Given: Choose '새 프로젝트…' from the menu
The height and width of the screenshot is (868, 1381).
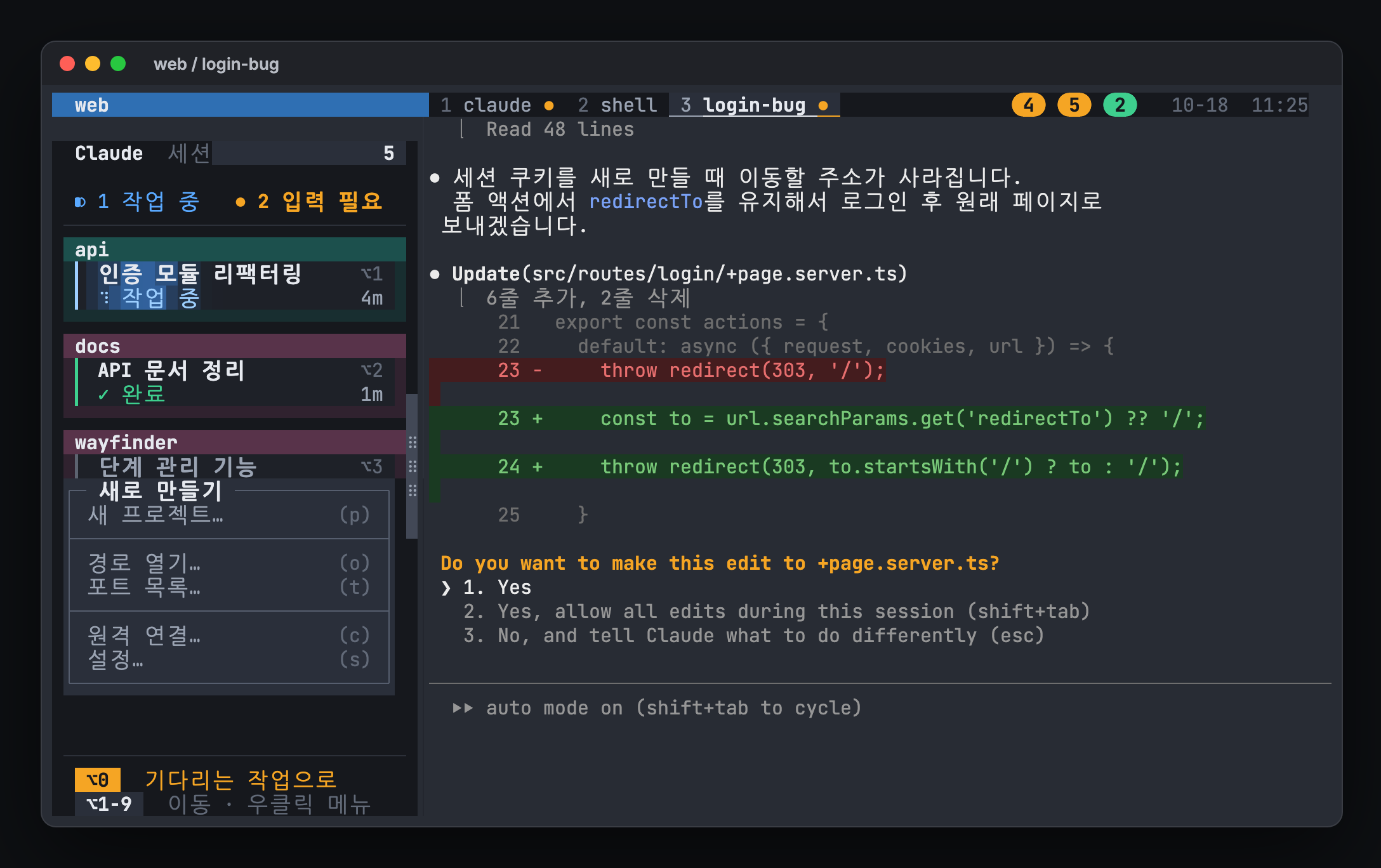Looking at the screenshot, I should 228,515.
